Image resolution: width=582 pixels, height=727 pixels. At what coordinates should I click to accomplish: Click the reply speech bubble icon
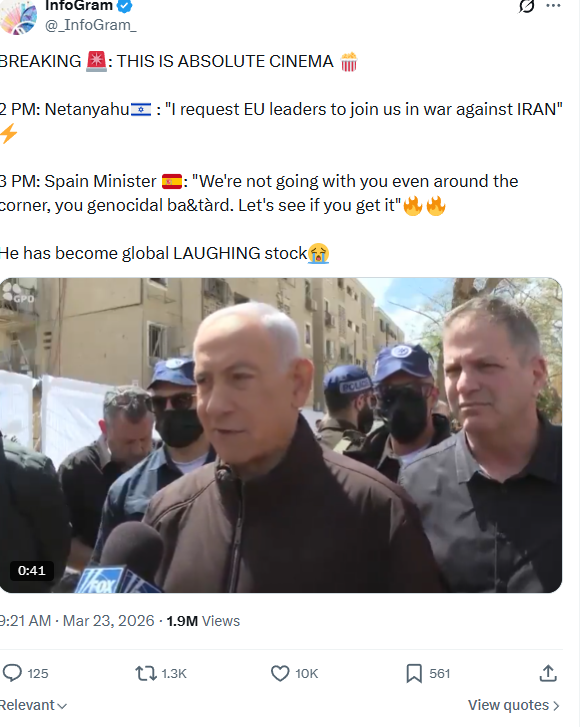click(x=12, y=675)
